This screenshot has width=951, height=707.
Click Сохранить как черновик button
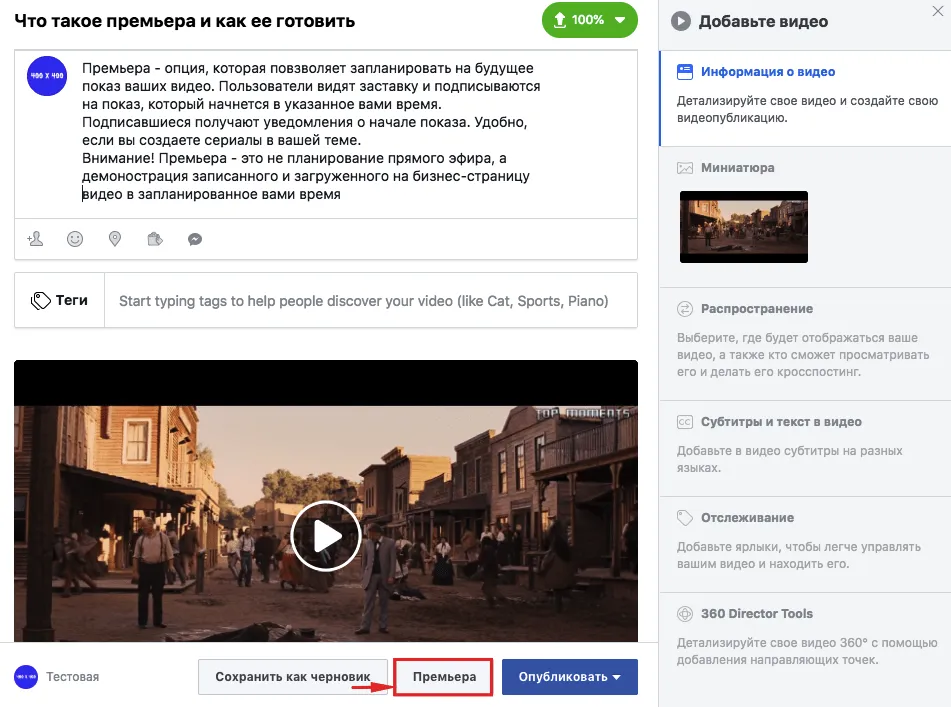[x=292, y=677]
